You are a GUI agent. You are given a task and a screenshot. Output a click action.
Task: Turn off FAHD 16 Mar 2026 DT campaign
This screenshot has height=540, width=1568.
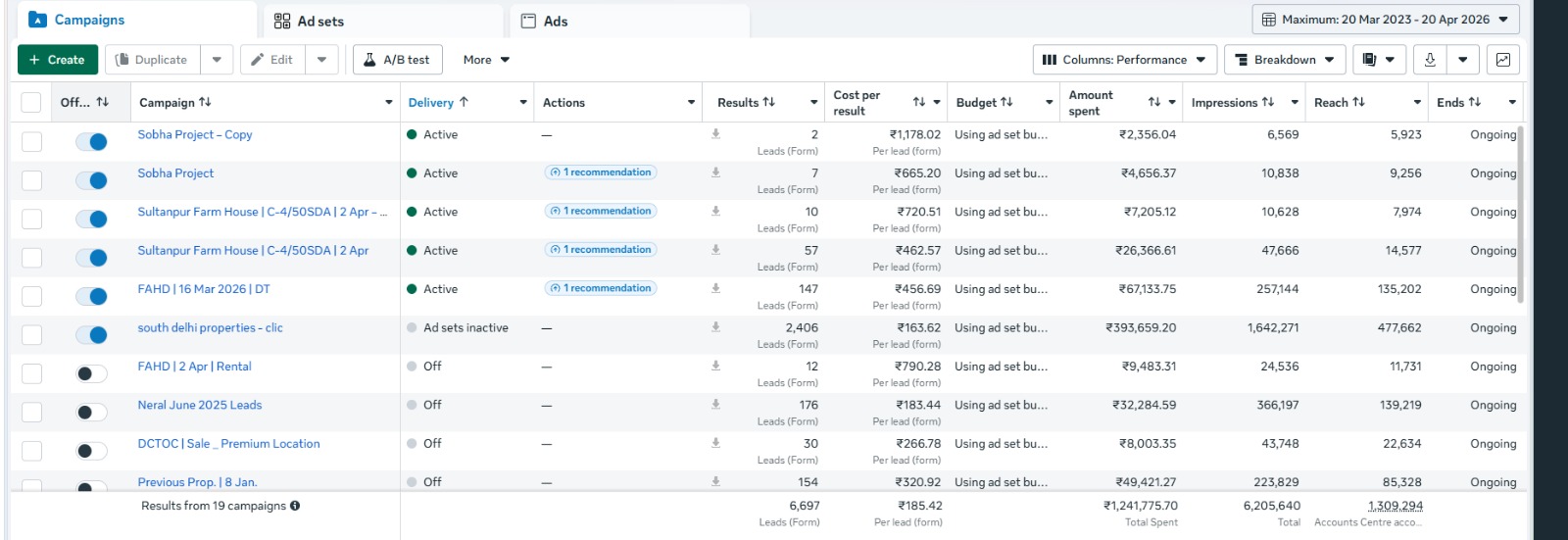pos(91,297)
